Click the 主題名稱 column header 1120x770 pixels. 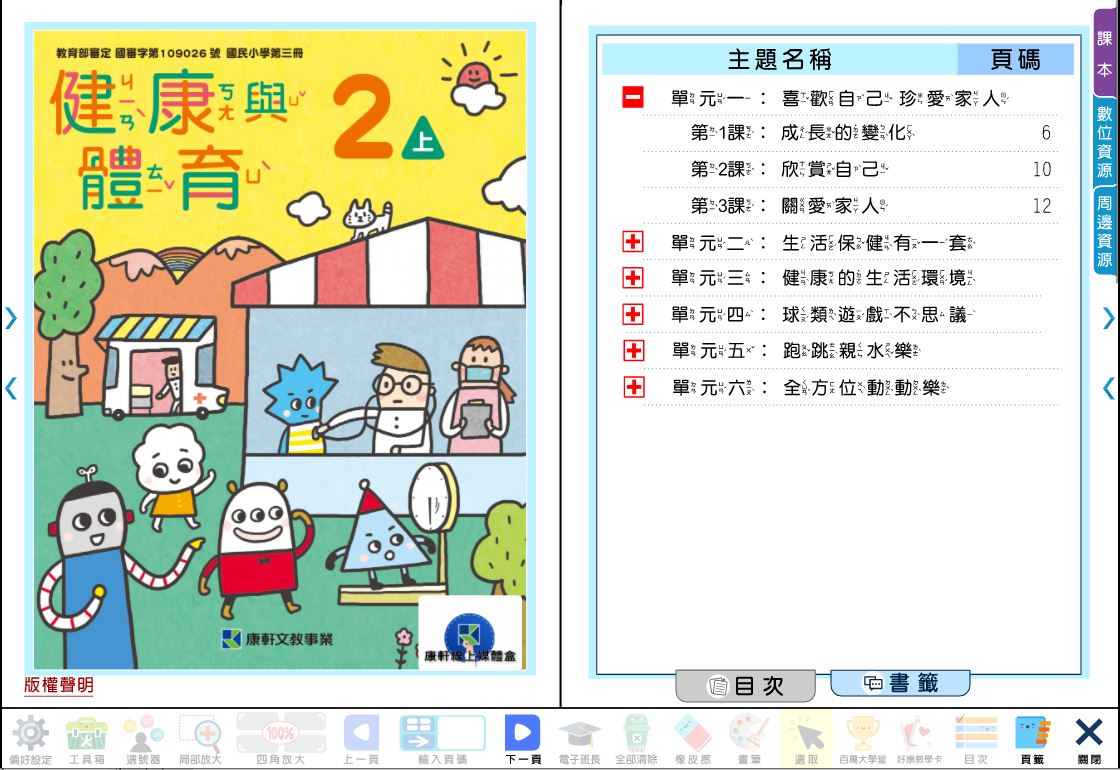779,59
